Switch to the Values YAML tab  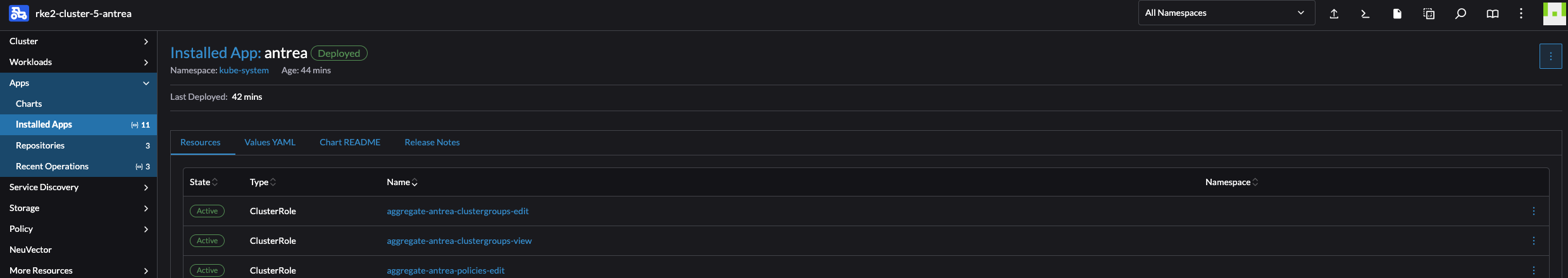pos(270,142)
